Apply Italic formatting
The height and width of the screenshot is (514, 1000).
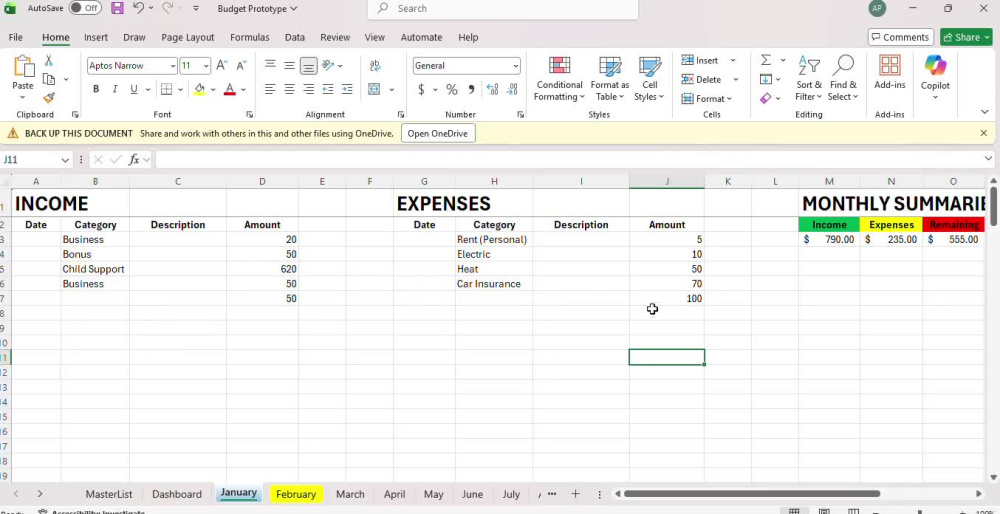click(115, 89)
